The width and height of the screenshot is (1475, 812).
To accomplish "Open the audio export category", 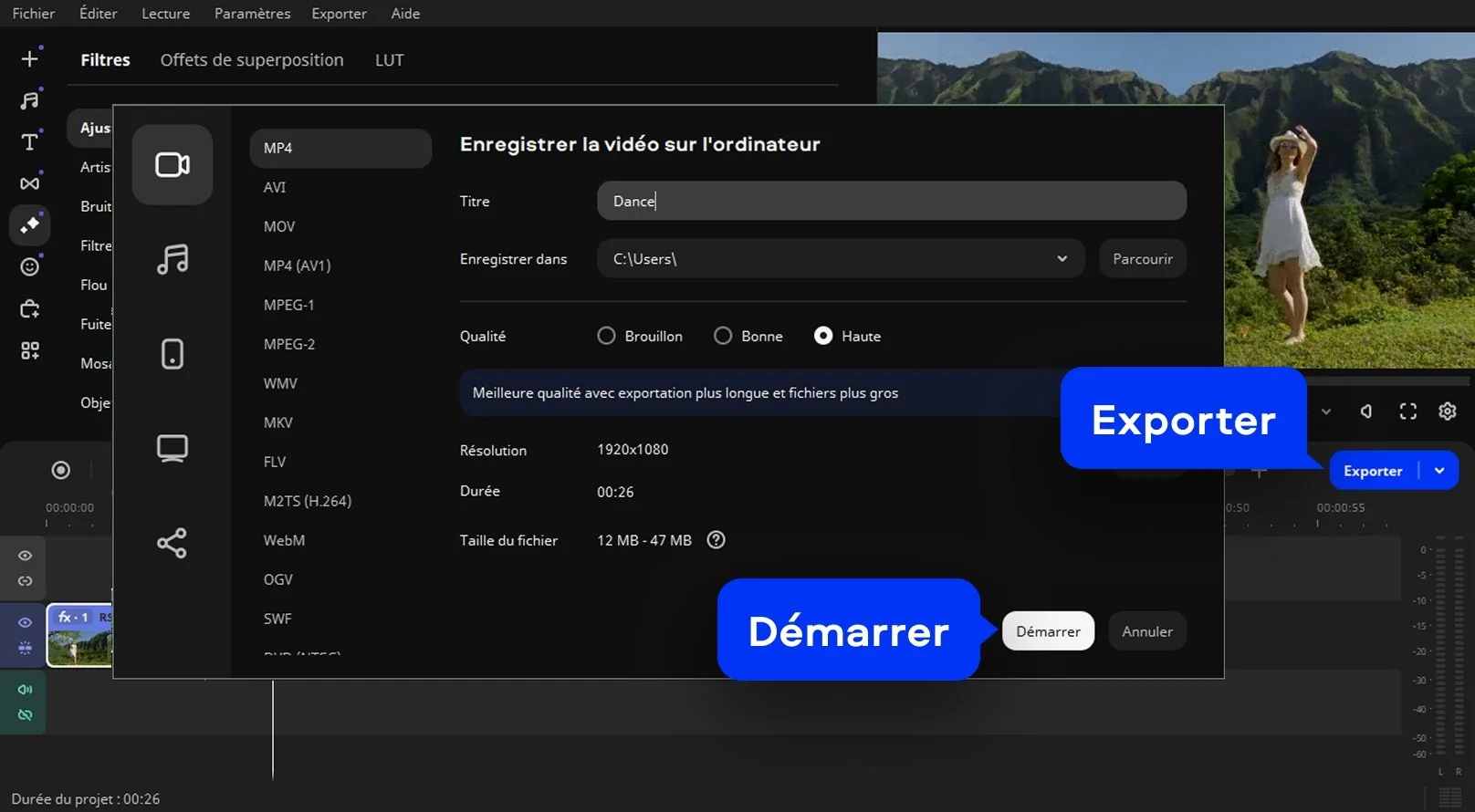I will [x=173, y=259].
